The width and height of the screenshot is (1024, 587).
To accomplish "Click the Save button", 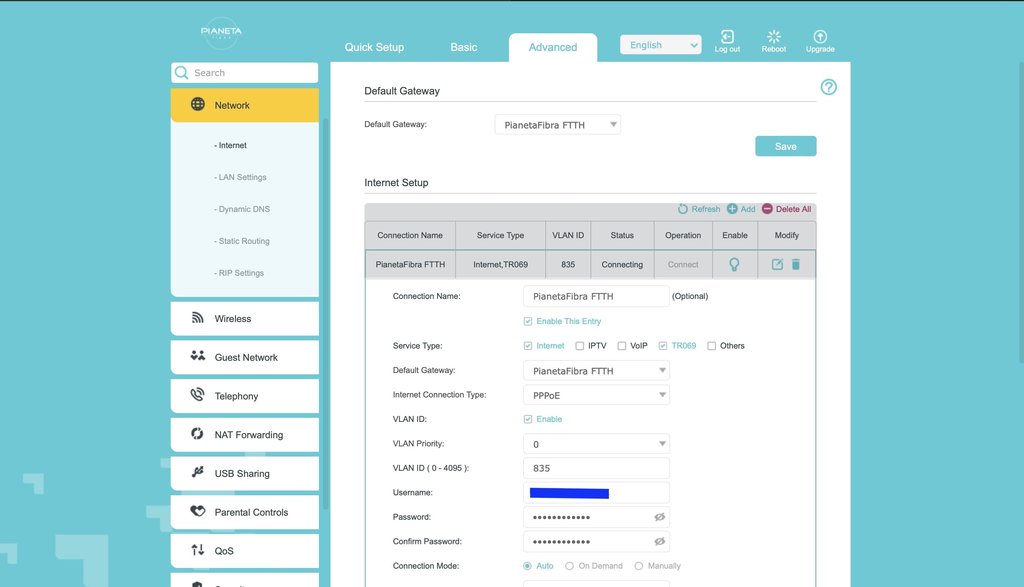I will click(786, 146).
